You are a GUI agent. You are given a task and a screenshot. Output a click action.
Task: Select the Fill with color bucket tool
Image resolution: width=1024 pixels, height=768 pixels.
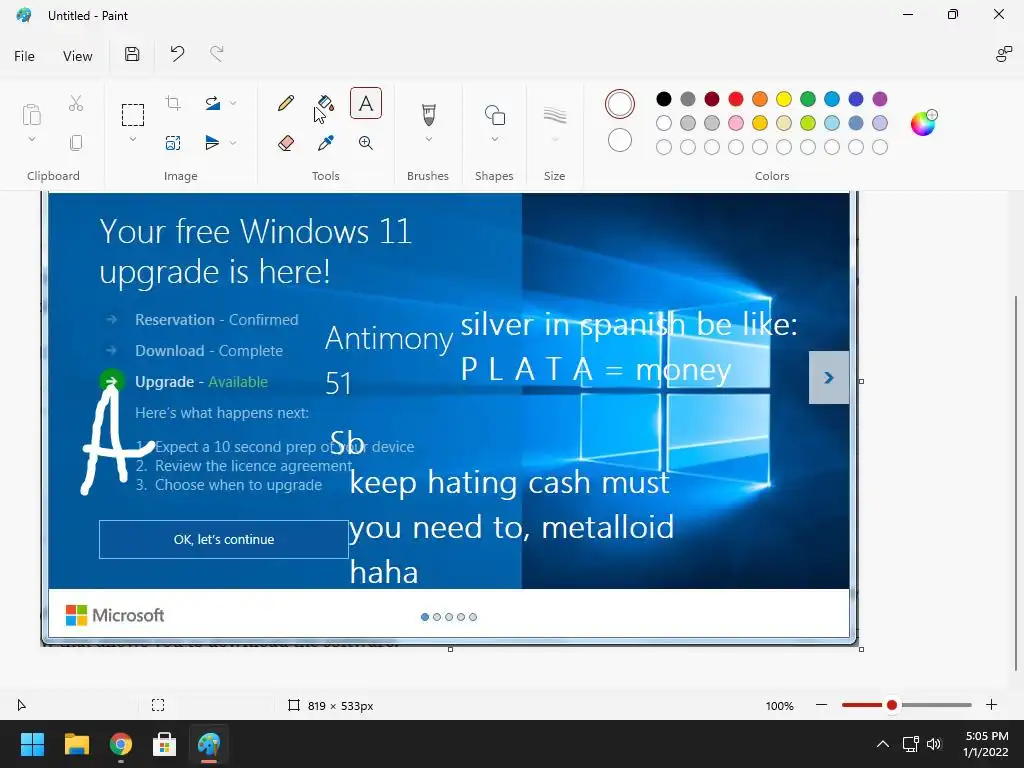[325, 103]
